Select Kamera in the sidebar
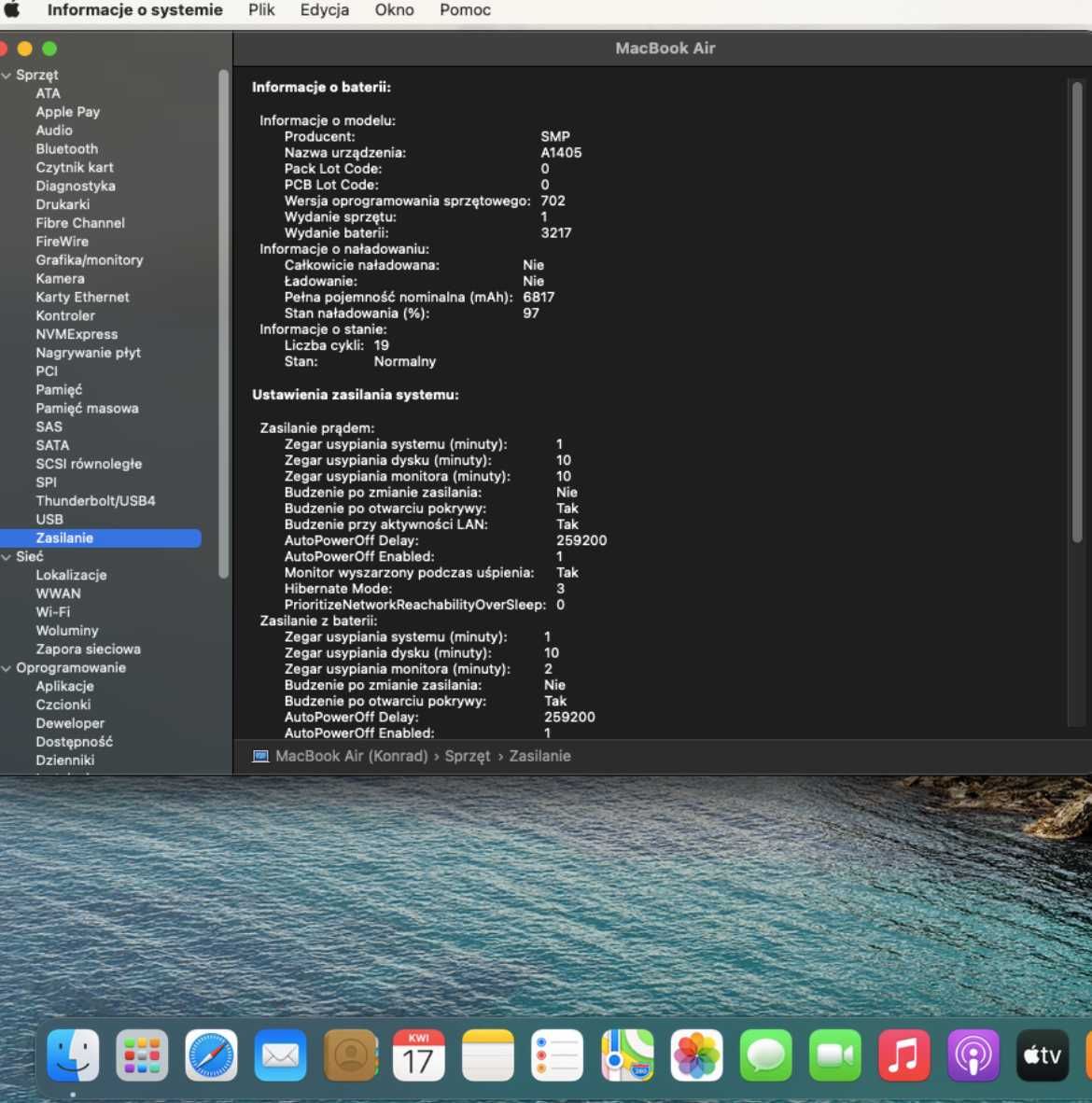Viewport: 1092px width, 1103px height. (60, 279)
